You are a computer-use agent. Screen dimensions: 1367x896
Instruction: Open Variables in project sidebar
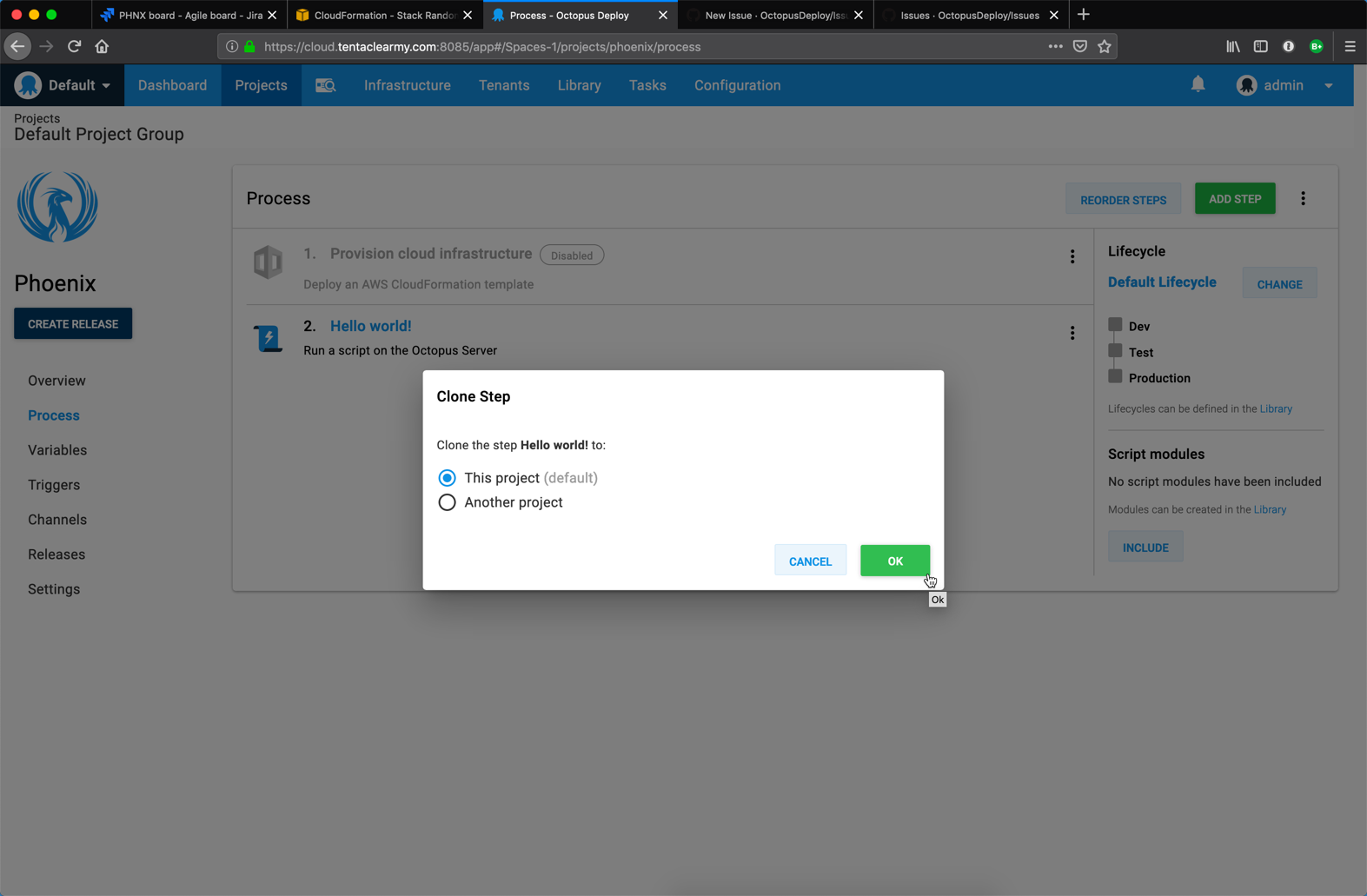click(57, 450)
